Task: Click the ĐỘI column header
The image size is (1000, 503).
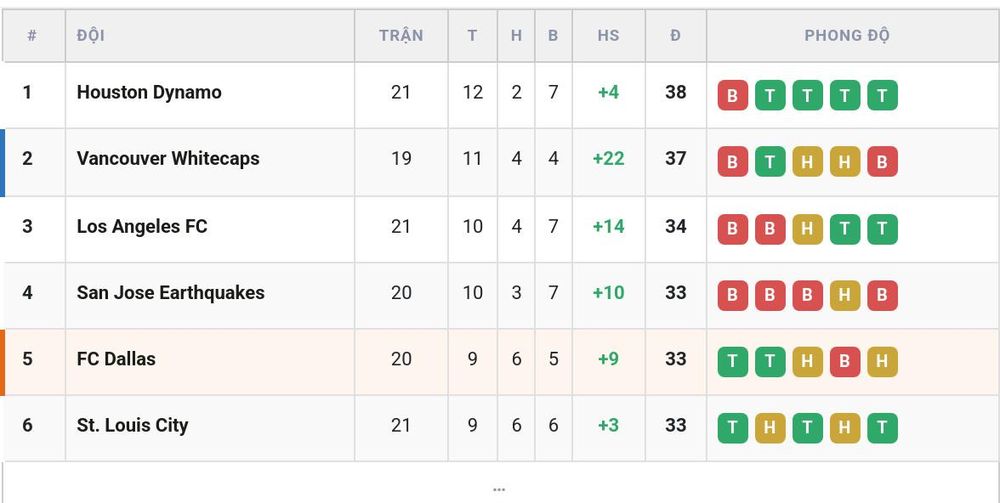Action: (x=91, y=36)
